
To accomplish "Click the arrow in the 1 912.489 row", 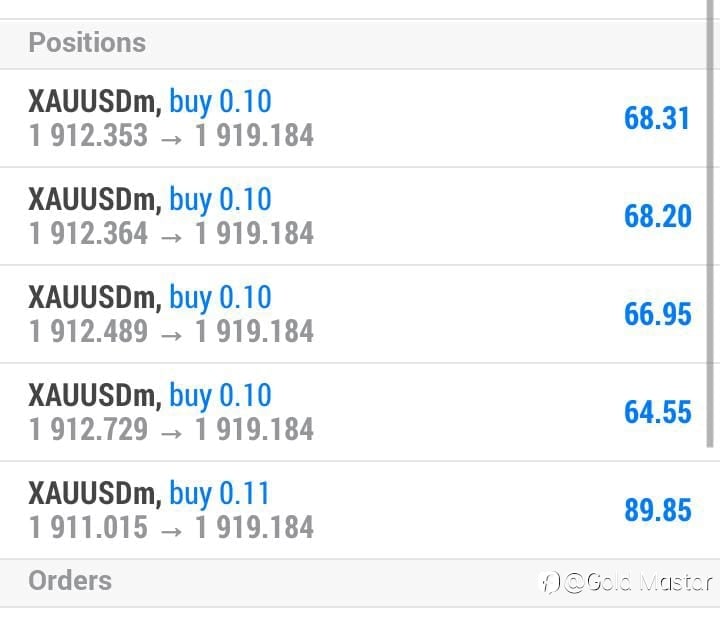I will tap(172, 335).
